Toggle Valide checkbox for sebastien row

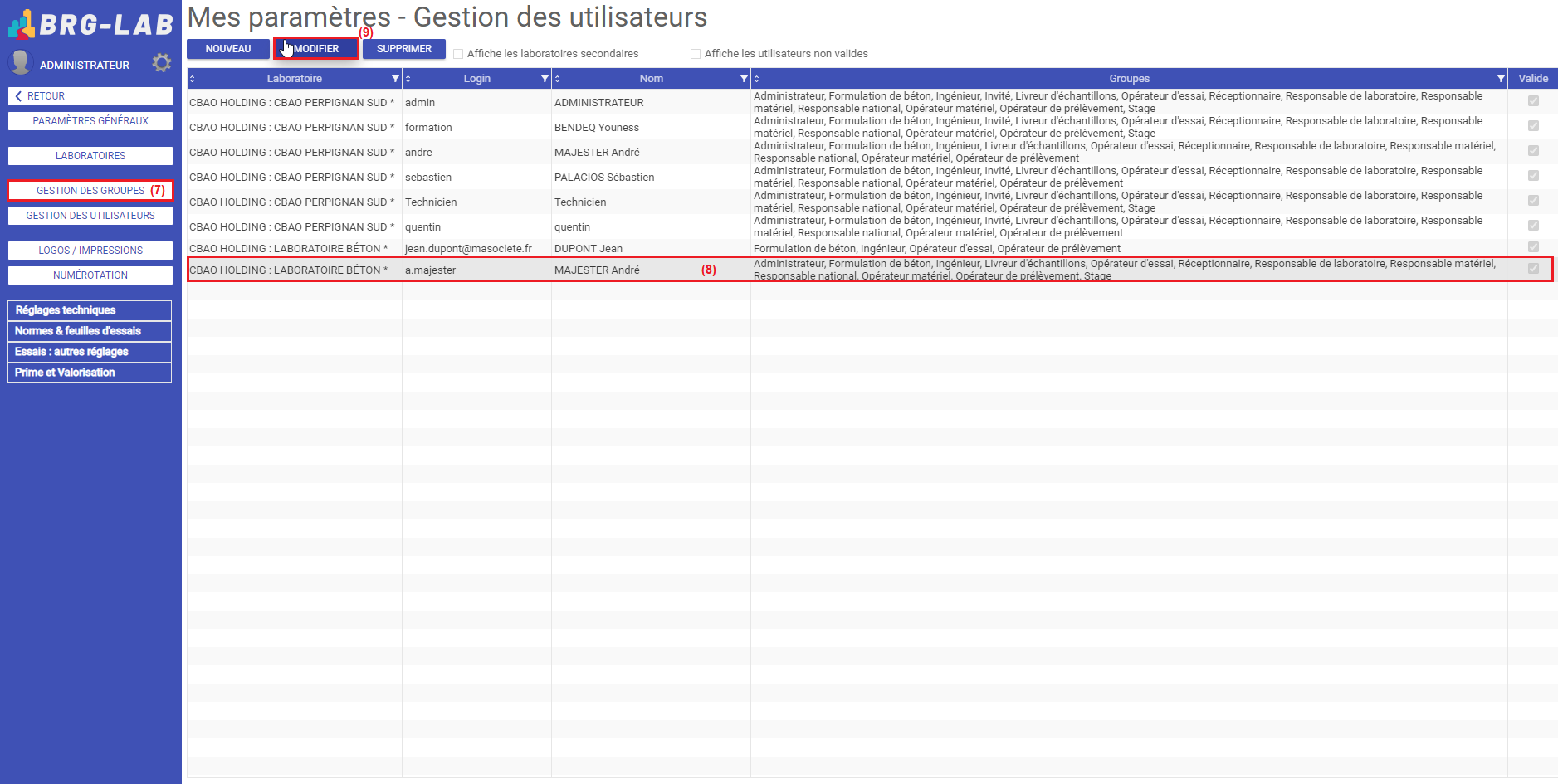pyautogui.click(x=1533, y=176)
